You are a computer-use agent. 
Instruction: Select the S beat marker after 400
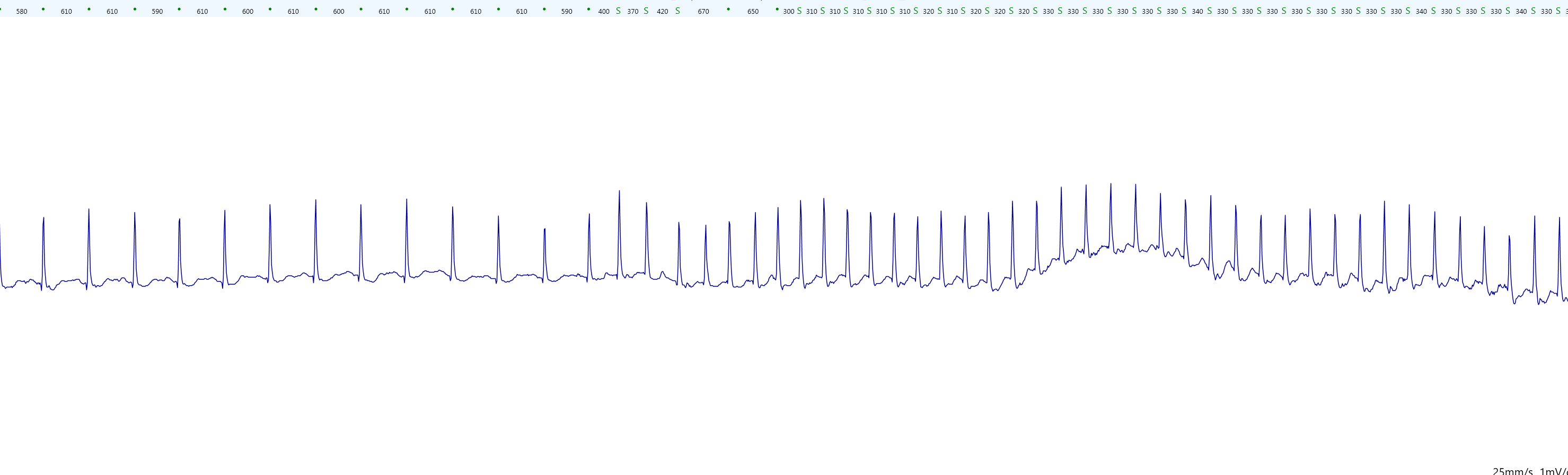pos(618,11)
